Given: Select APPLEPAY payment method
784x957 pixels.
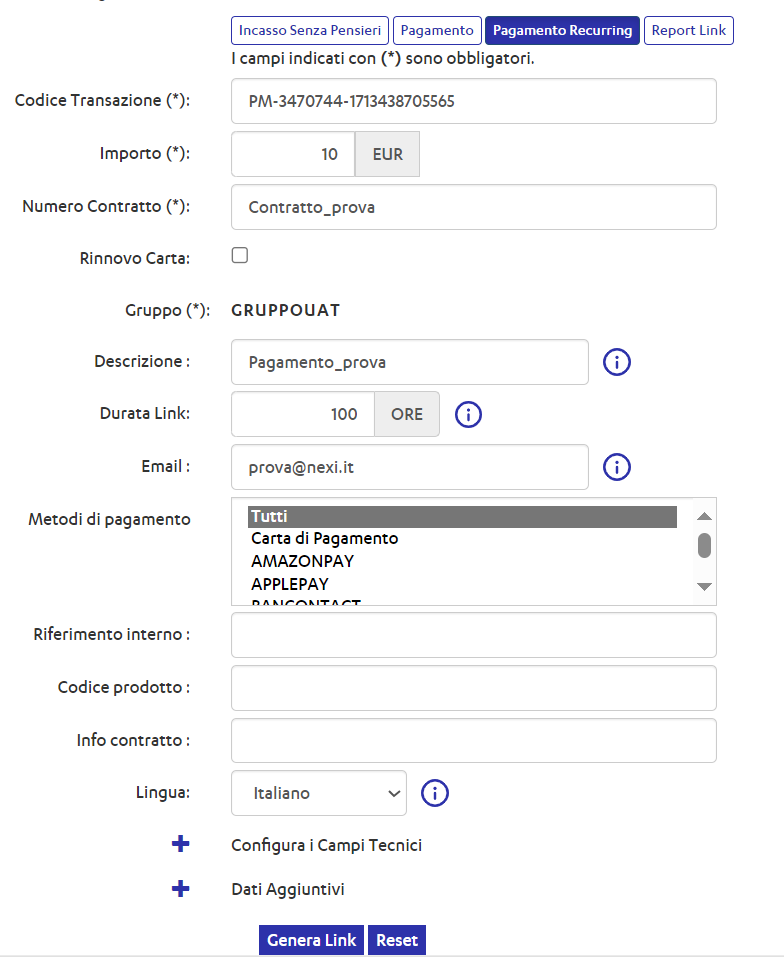Looking at the screenshot, I should (x=462, y=584).
